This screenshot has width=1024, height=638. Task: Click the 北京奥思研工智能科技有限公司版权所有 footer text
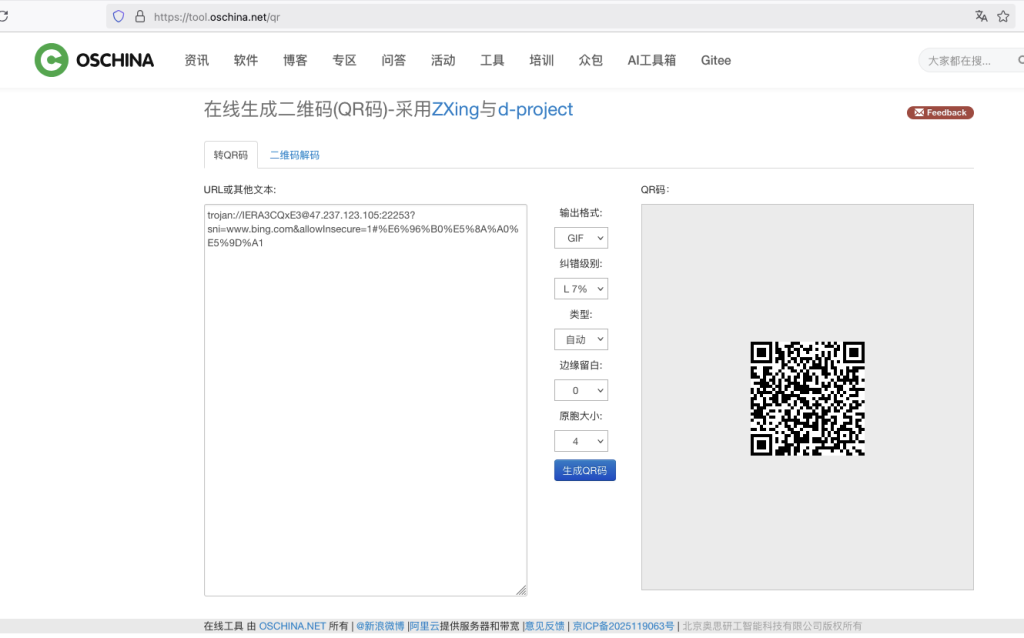[x=772, y=626]
